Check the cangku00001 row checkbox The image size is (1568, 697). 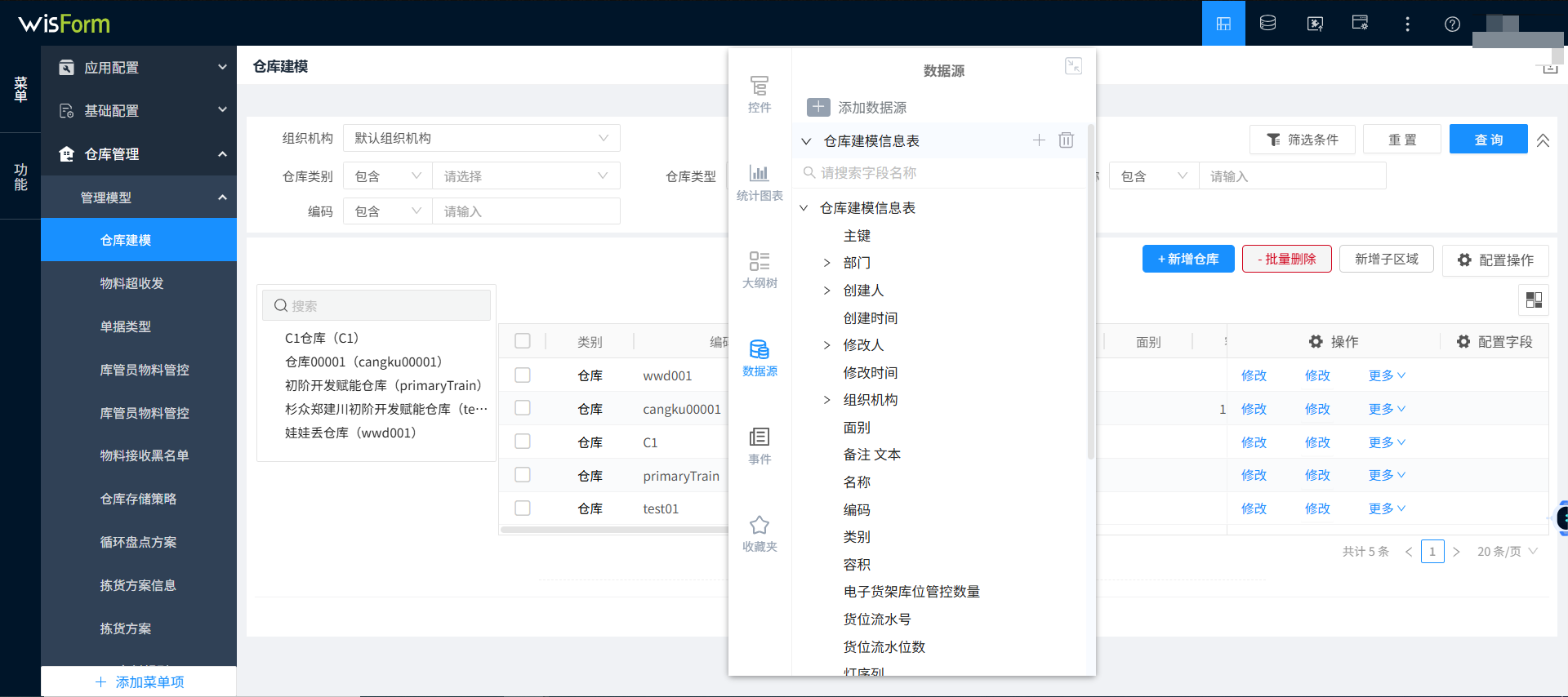523,407
